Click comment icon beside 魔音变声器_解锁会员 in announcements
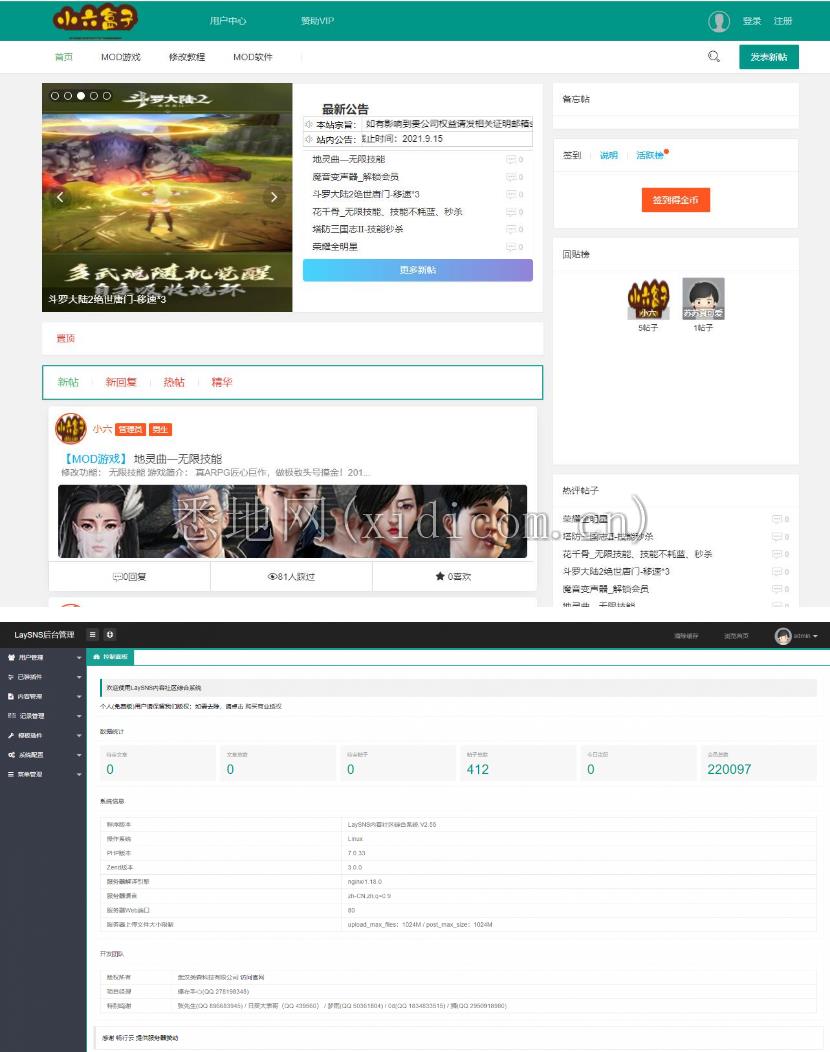 pos(511,177)
